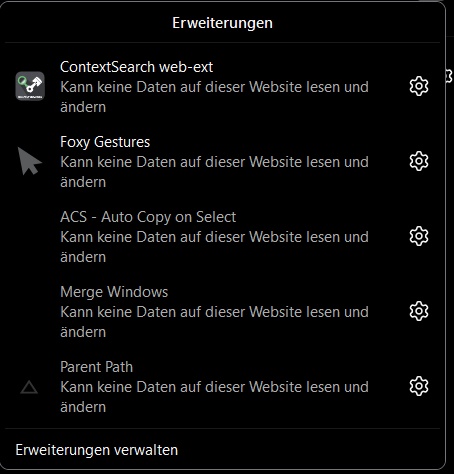Open Merge Windows gear options
The height and width of the screenshot is (474, 454).
pos(419,311)
